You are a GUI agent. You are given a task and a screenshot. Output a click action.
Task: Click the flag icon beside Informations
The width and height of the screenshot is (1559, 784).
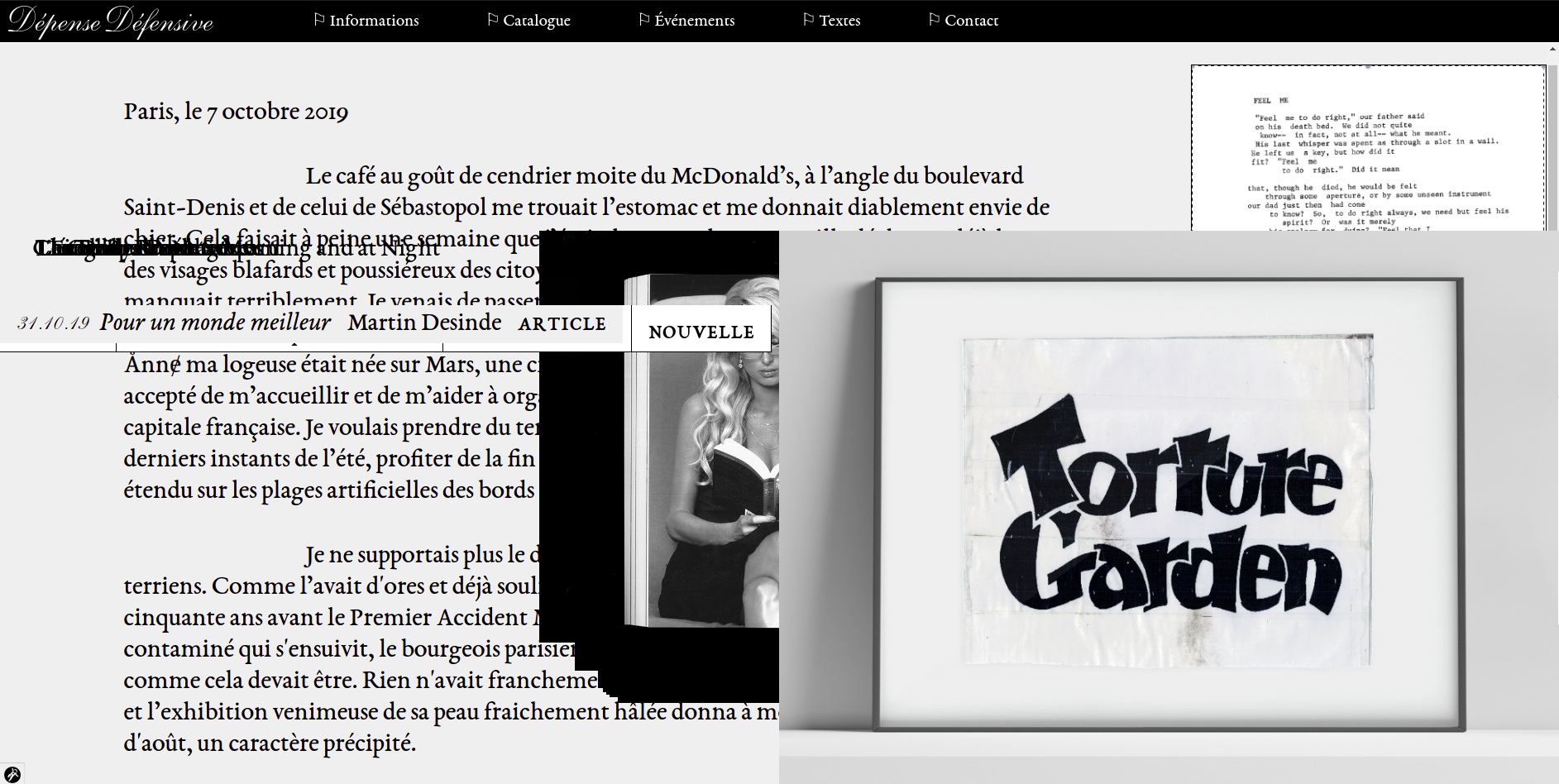point(318,19)
